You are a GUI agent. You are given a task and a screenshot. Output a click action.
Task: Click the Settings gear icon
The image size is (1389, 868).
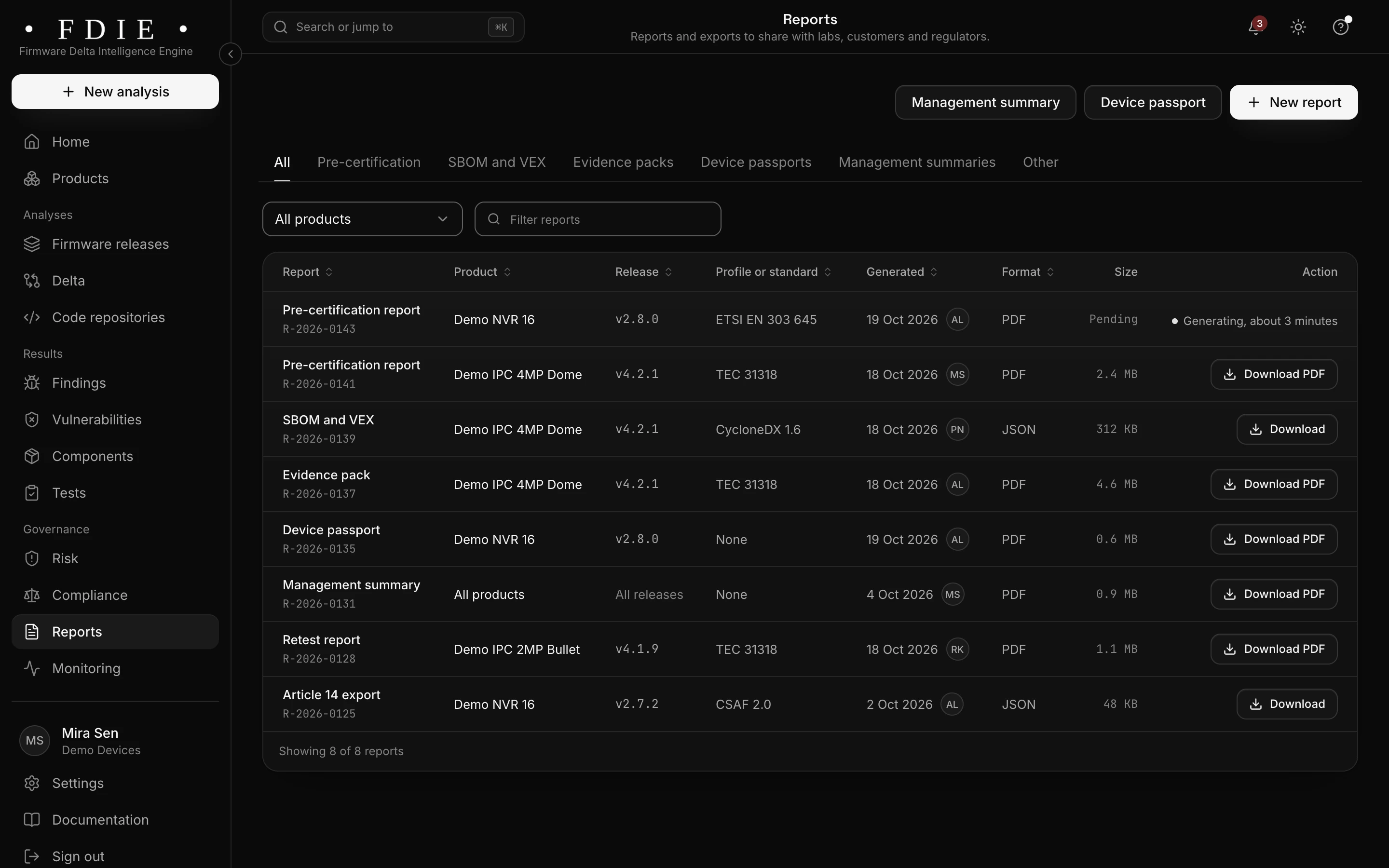pyautogui.click(x=32, y=784)
